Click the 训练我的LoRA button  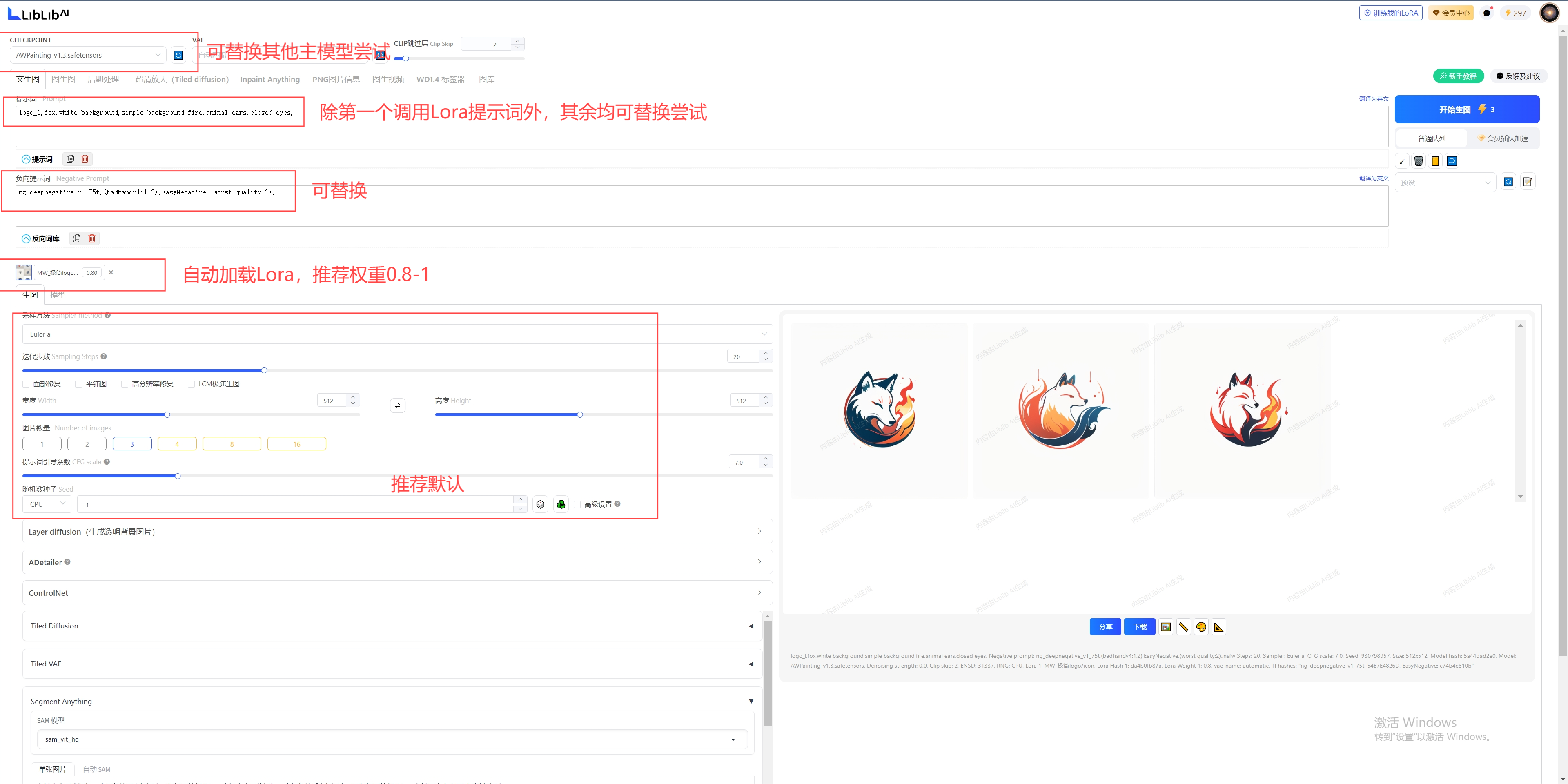click(x=1391, y=13)
